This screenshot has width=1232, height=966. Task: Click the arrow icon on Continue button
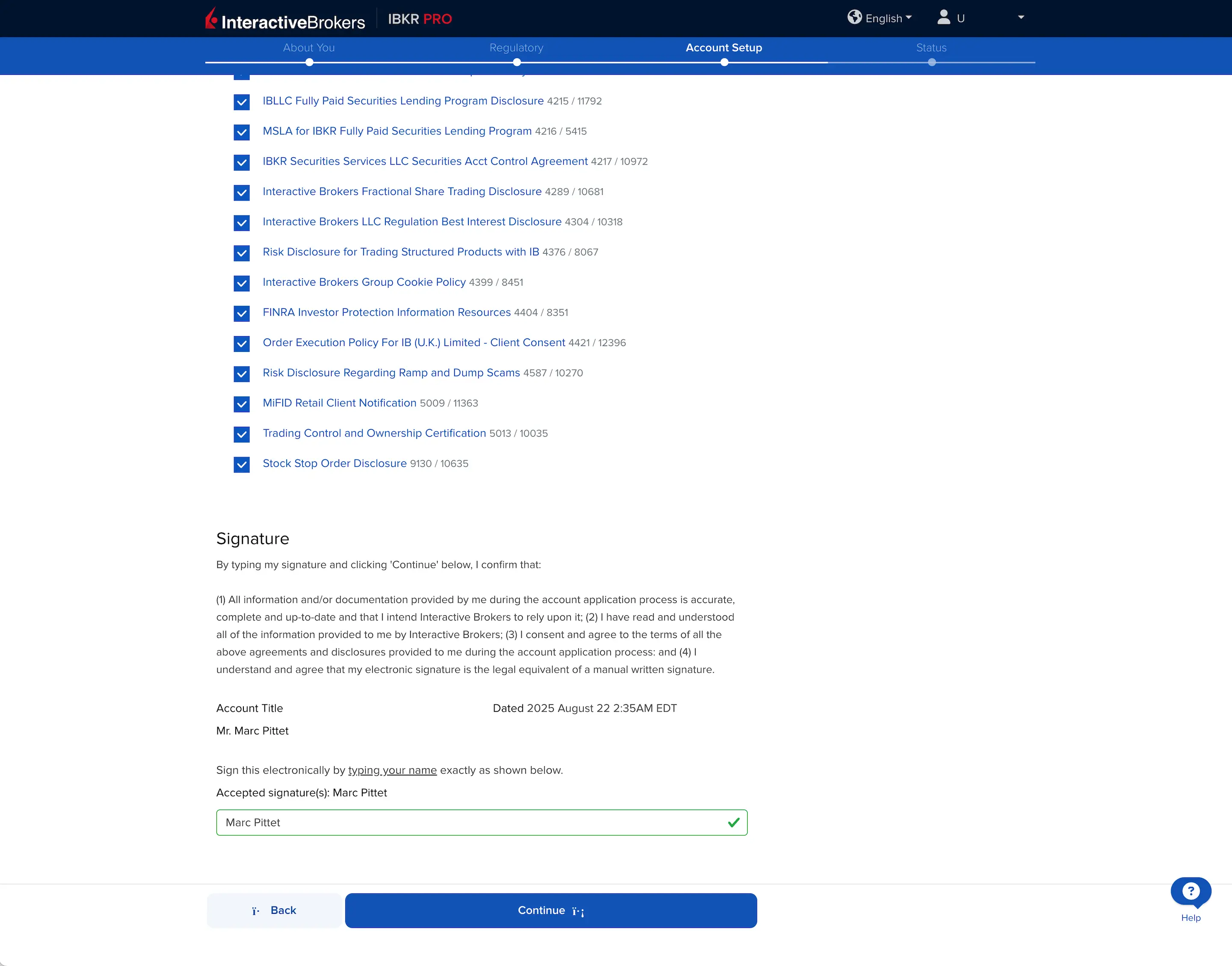click(x=578, y=910)
